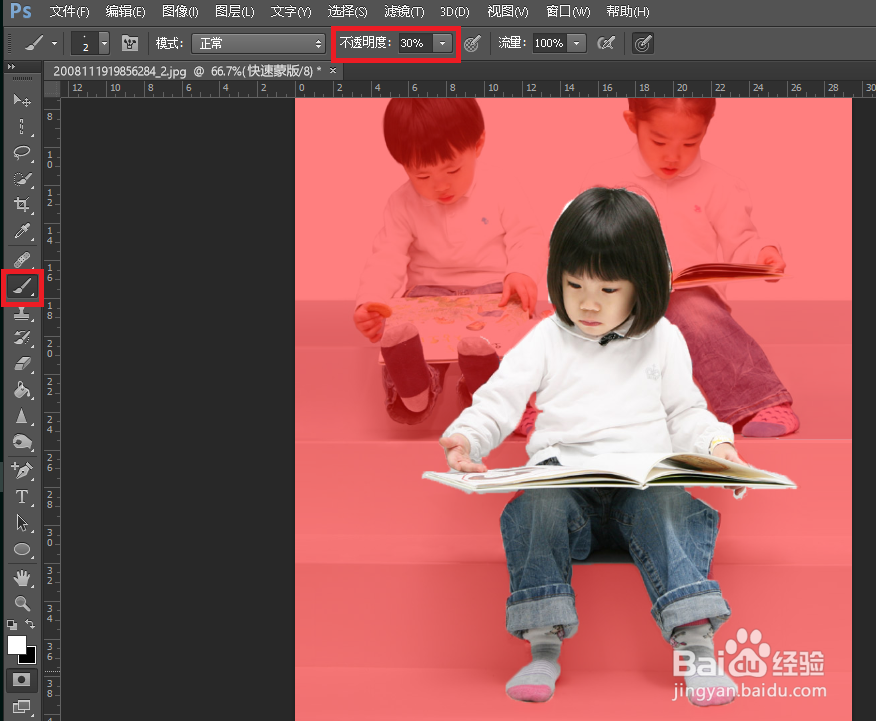
Task: Open opacity slider dropdown arrow
Action: click(442, 43)
